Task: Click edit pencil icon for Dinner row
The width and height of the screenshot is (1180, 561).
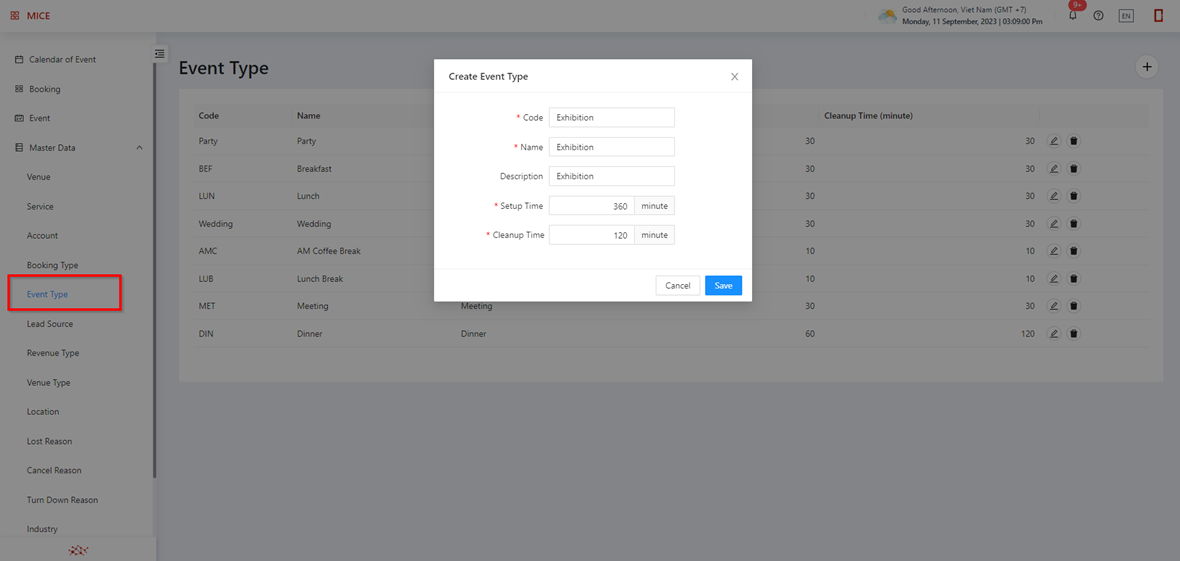Action: coord(1054,334)
